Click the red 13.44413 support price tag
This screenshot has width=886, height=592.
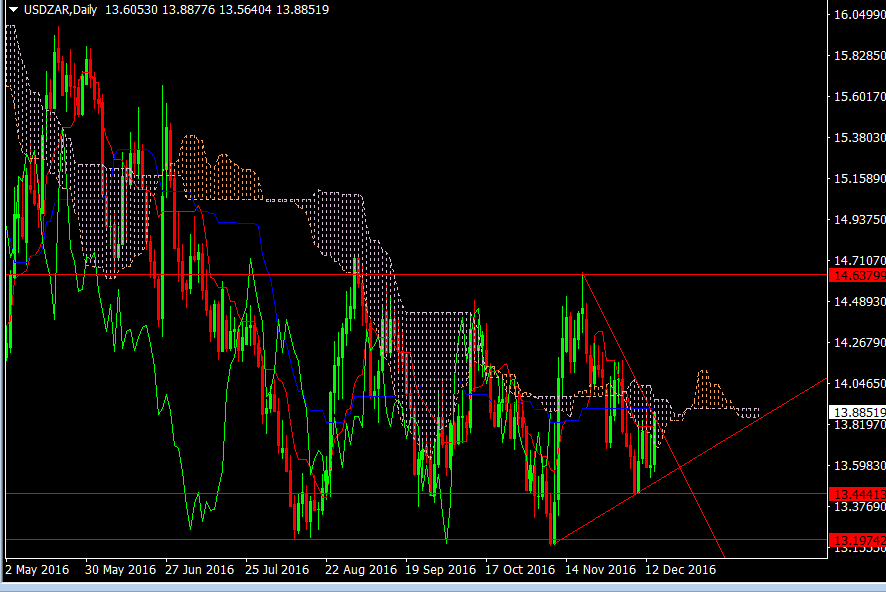[858, 494]
